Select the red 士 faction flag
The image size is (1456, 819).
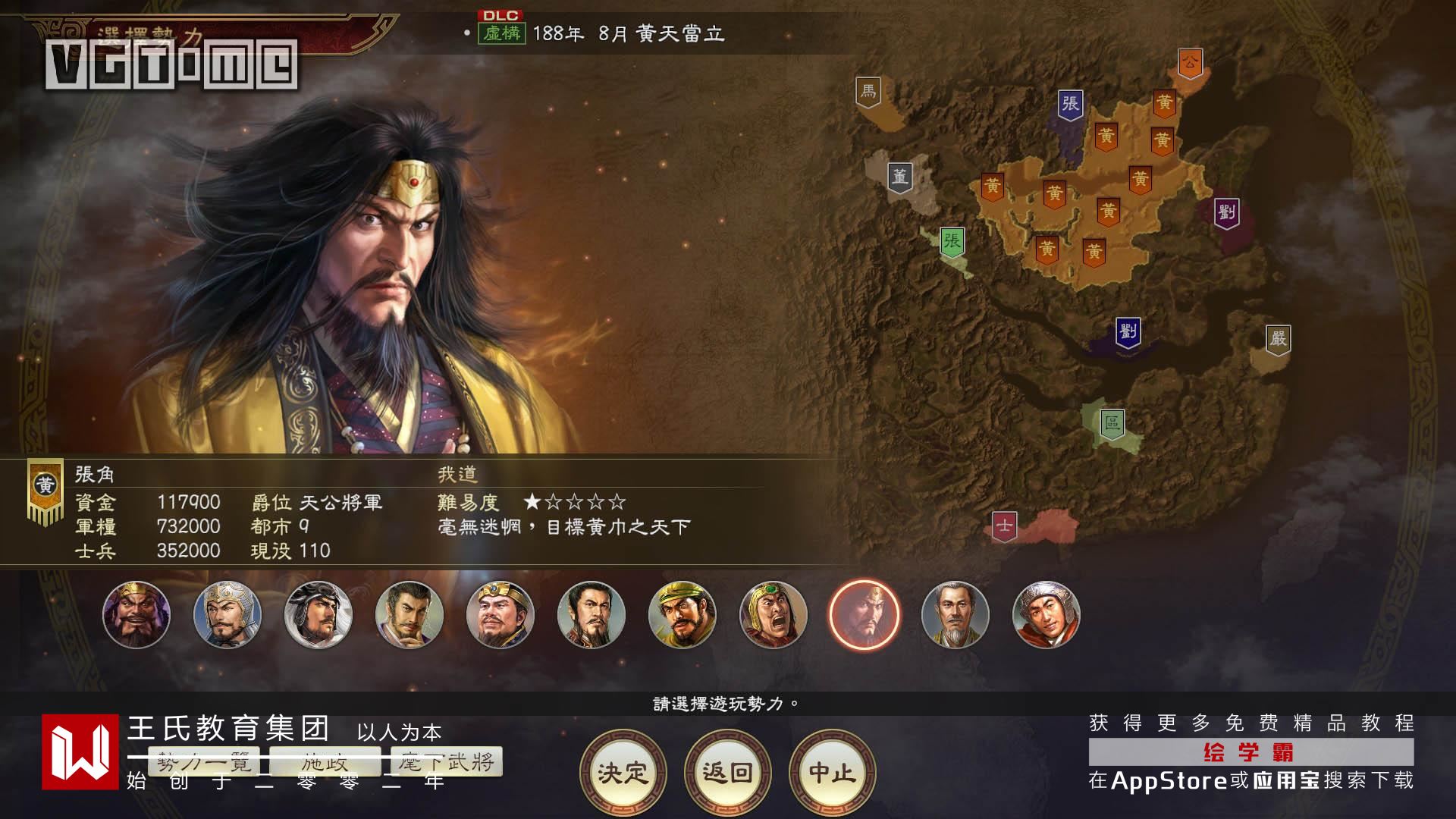(1005, 526)
